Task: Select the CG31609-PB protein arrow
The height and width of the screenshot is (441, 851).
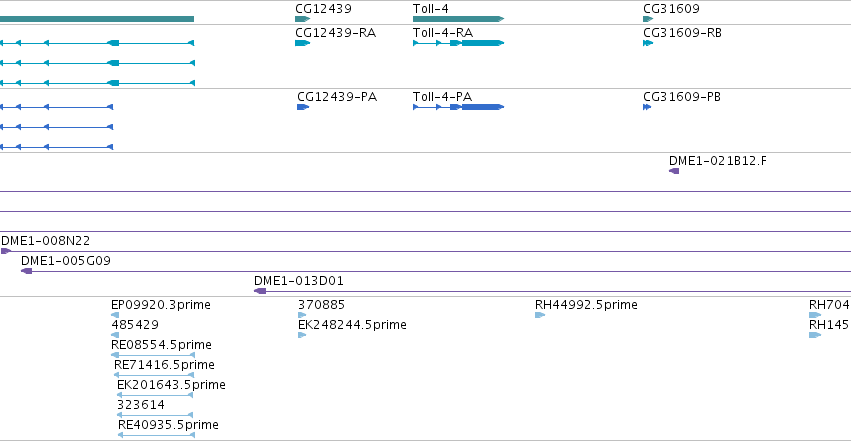Action: (x=647, y=107)
